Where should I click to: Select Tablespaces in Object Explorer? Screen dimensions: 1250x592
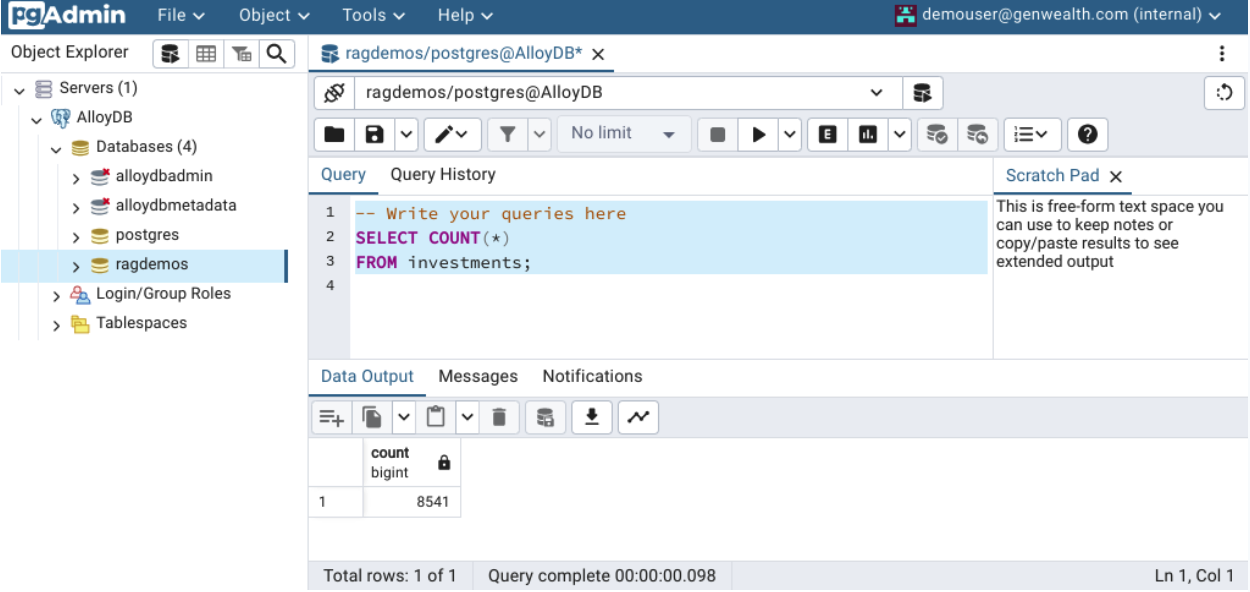[141, 323]
